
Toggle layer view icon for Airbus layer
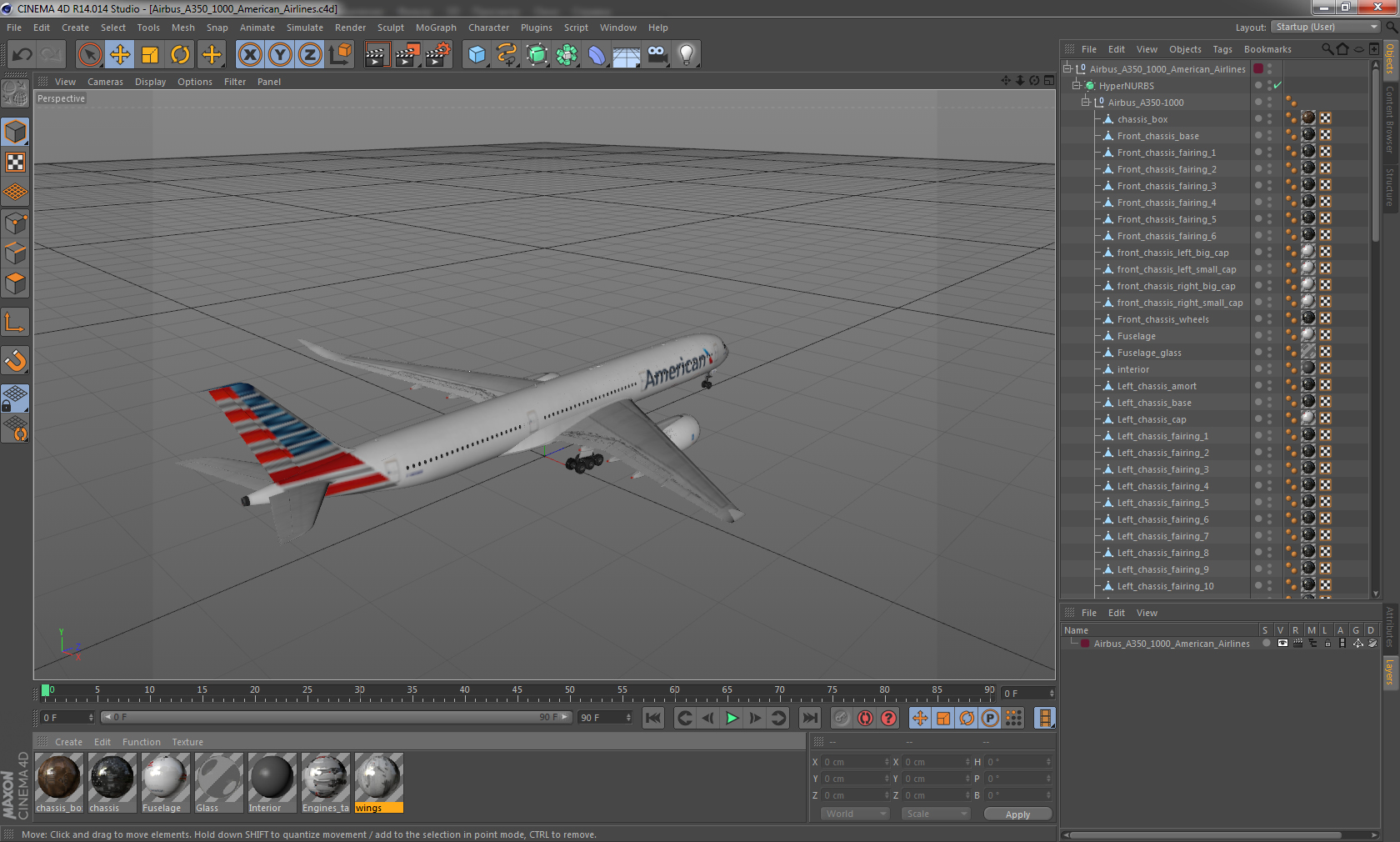click(1282, 643)
